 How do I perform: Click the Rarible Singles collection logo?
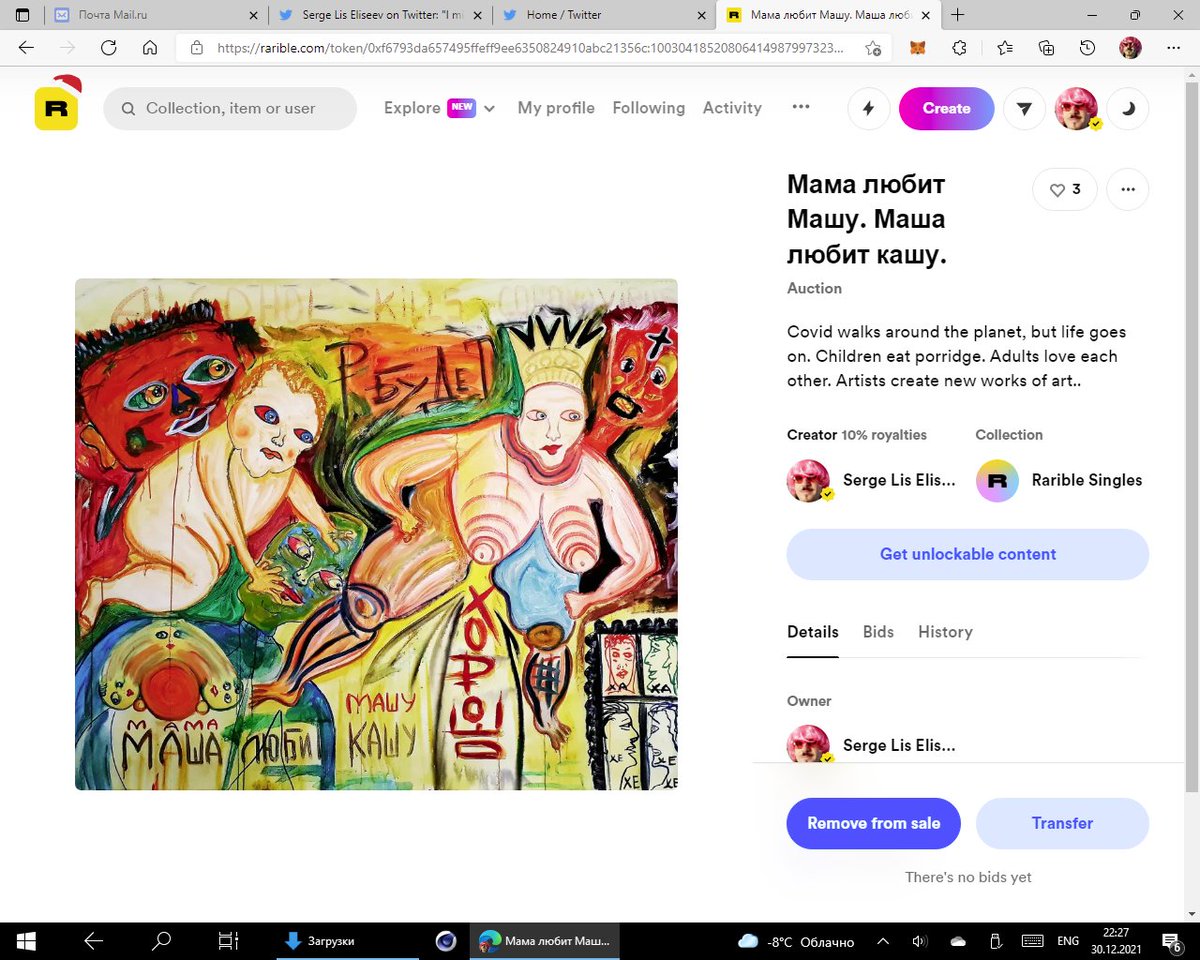[997, 481]
